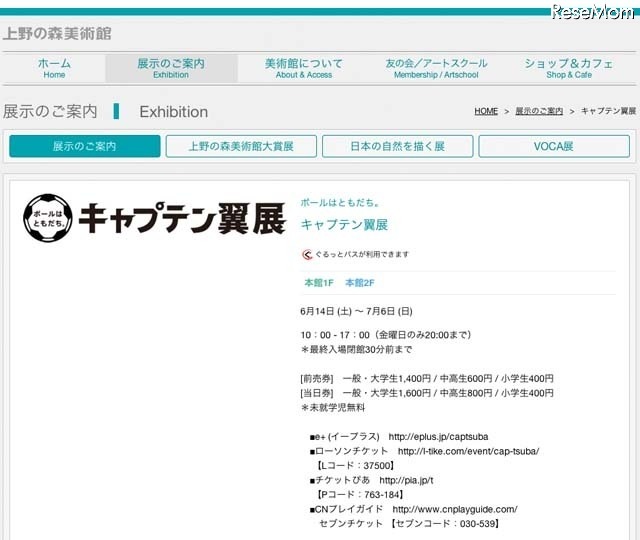Click the Pコード：763-184 text
This screenshot has width=640, height=540.
pos(360,495)
